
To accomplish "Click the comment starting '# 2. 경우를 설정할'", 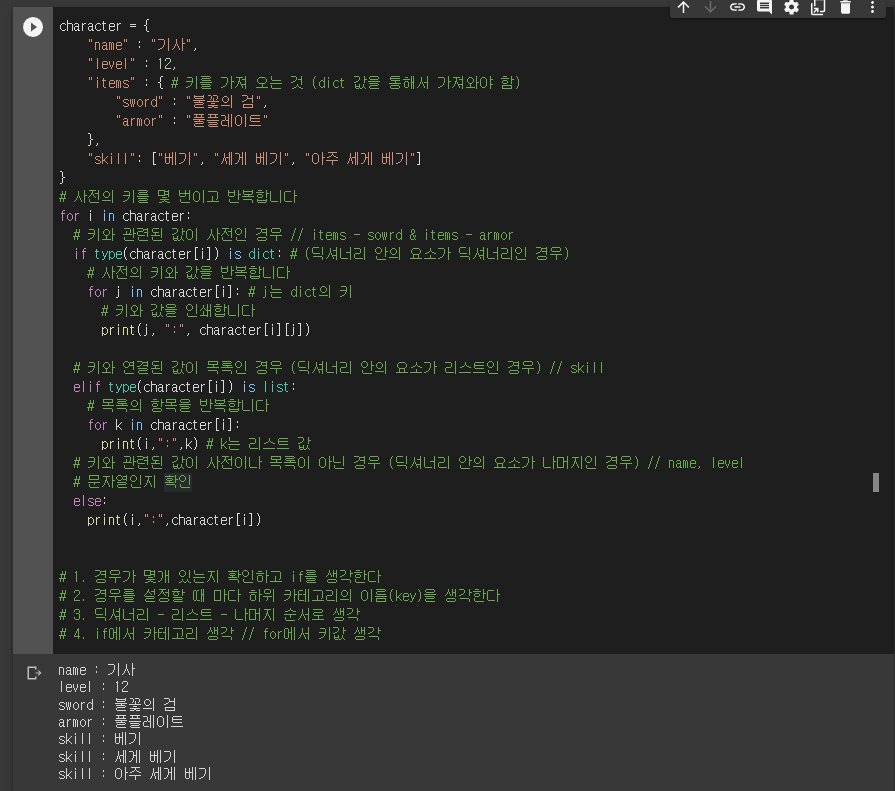I will pyautogui.click(x=280, y=596).
